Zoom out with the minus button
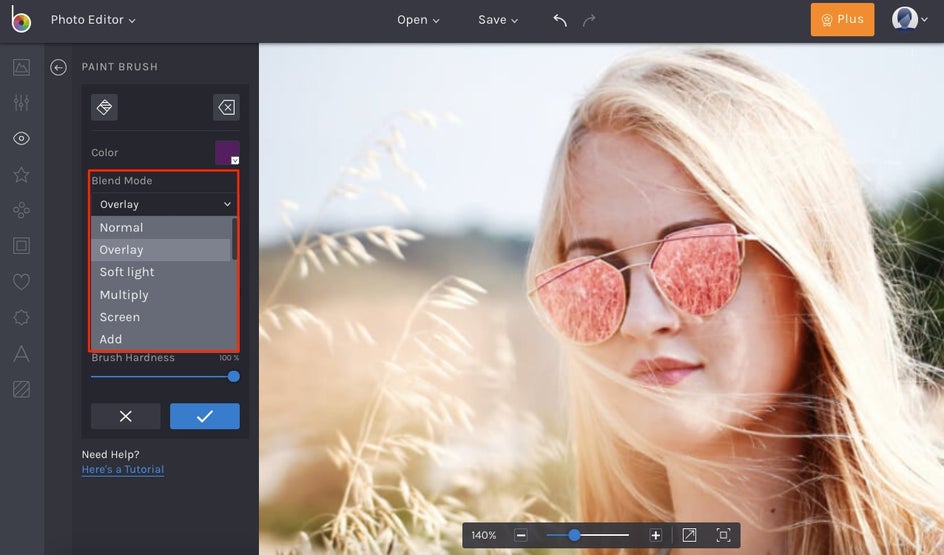 521,535
